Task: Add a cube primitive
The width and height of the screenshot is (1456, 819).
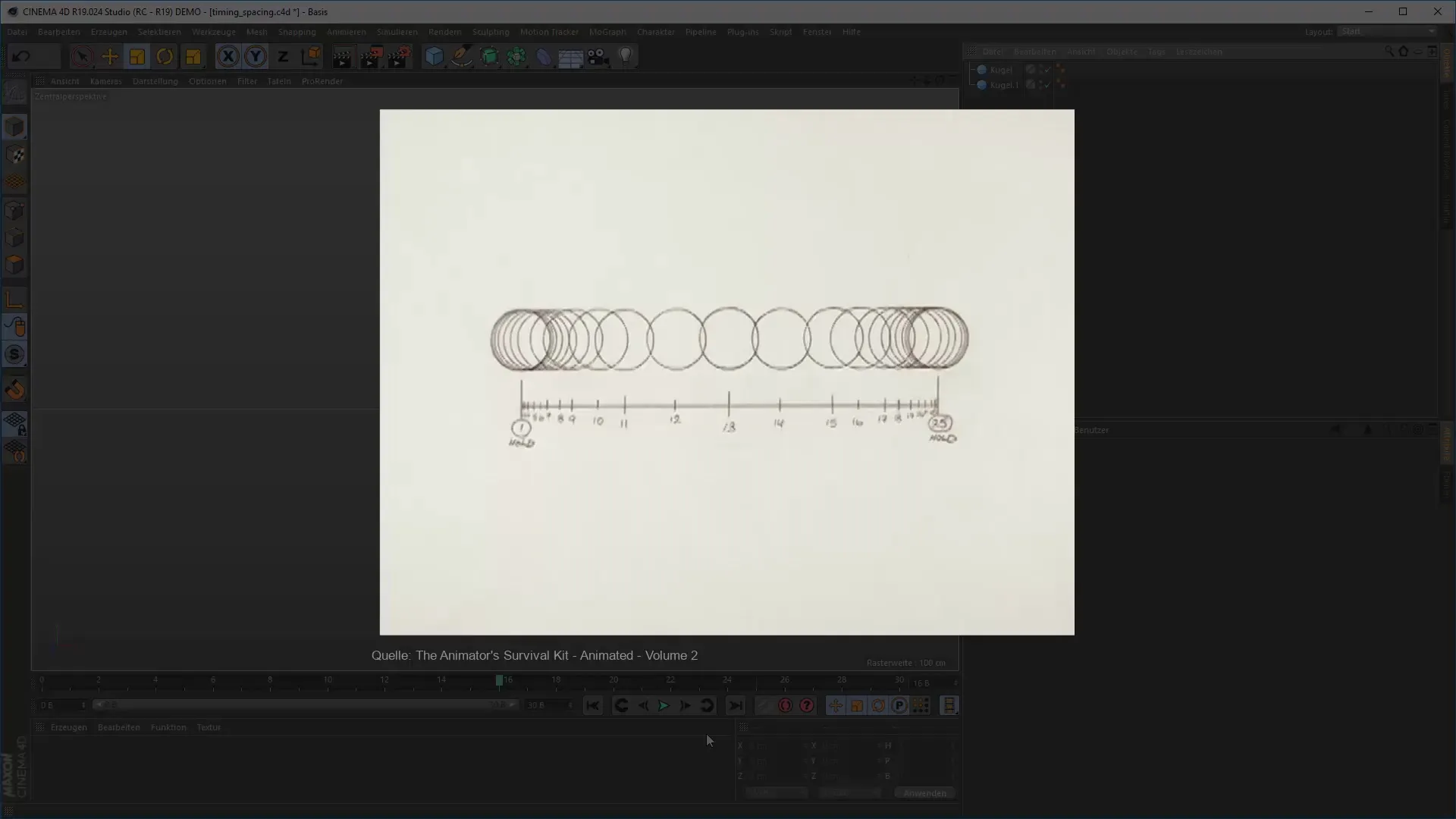Action: click(434, 57)
